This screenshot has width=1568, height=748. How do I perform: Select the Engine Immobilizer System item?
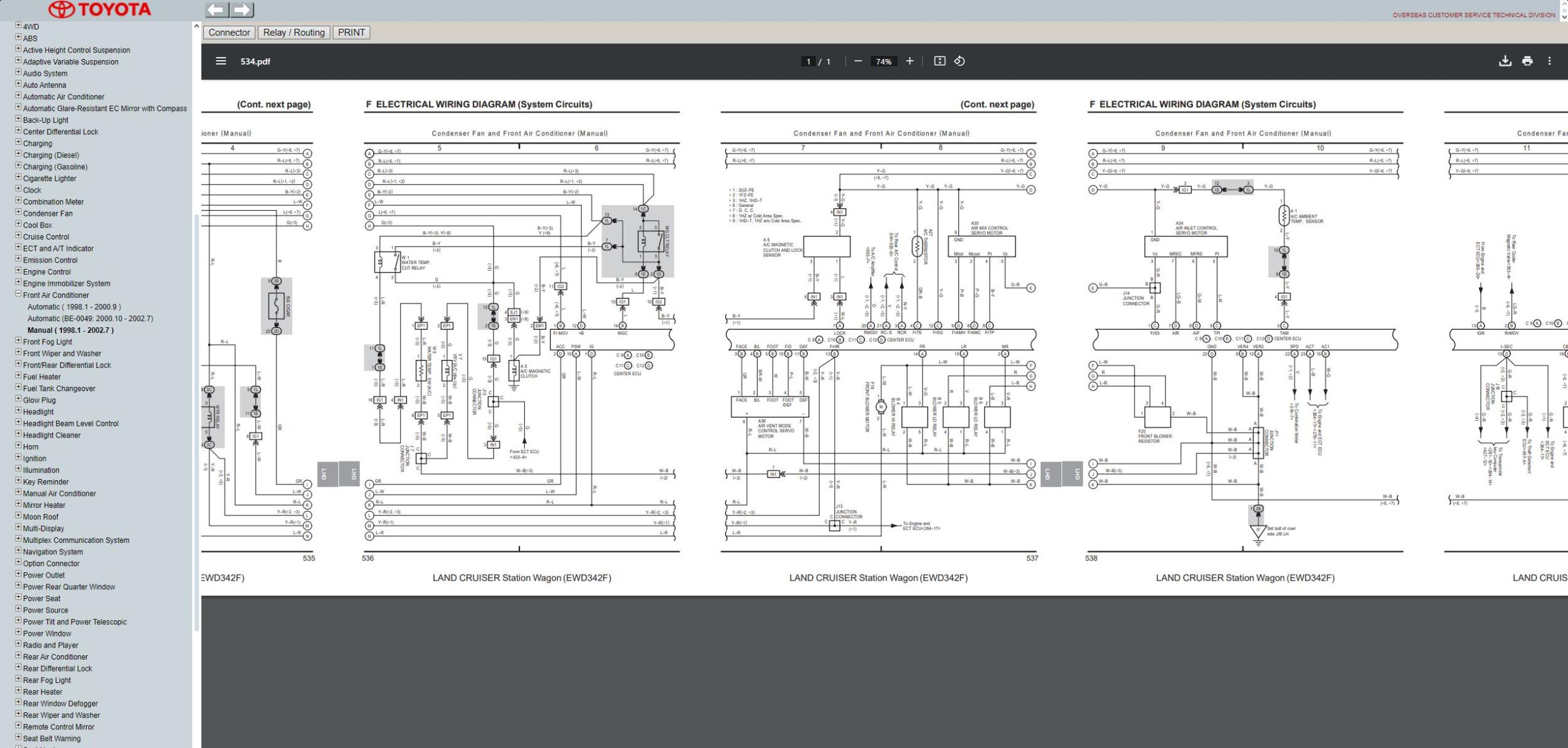pyautogui.click(x=66, y=283)
